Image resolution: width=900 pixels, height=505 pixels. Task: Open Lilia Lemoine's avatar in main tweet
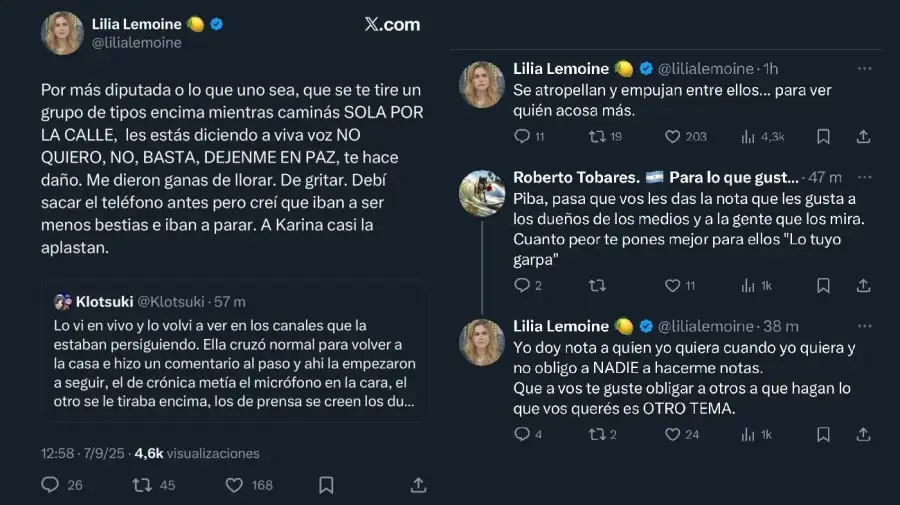pos(62,33)
